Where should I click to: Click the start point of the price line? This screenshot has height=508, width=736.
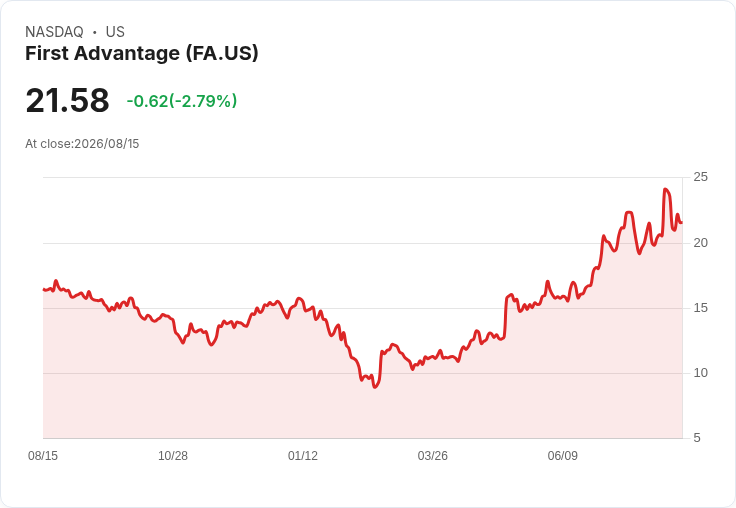point(44,290)
